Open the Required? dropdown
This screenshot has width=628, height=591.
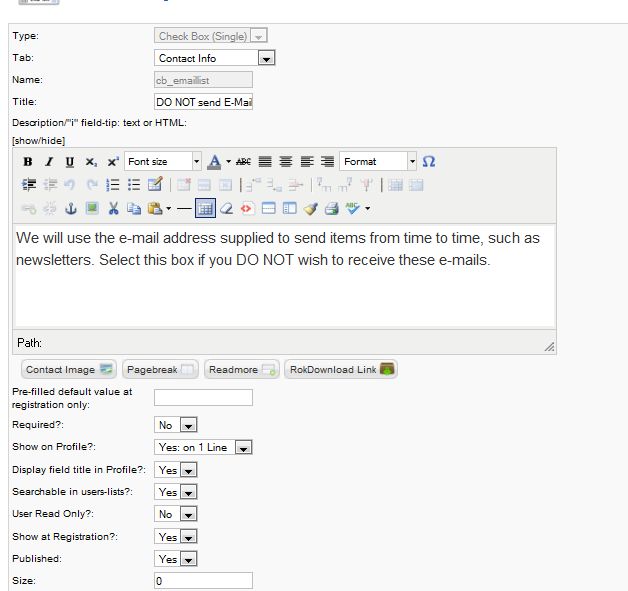pos(175,425)
